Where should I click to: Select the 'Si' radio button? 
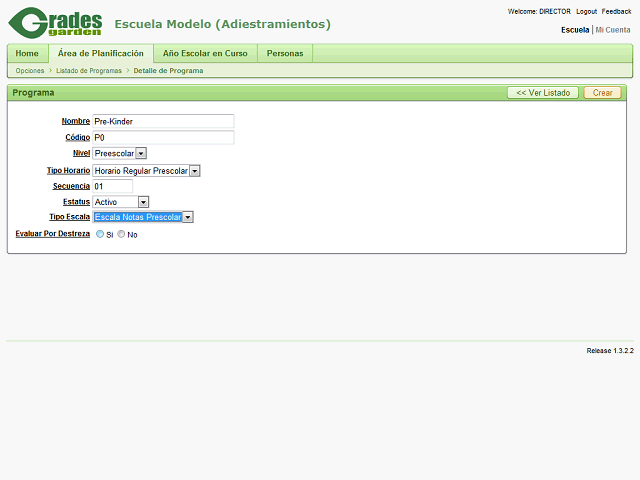click(x=100, y=234)
